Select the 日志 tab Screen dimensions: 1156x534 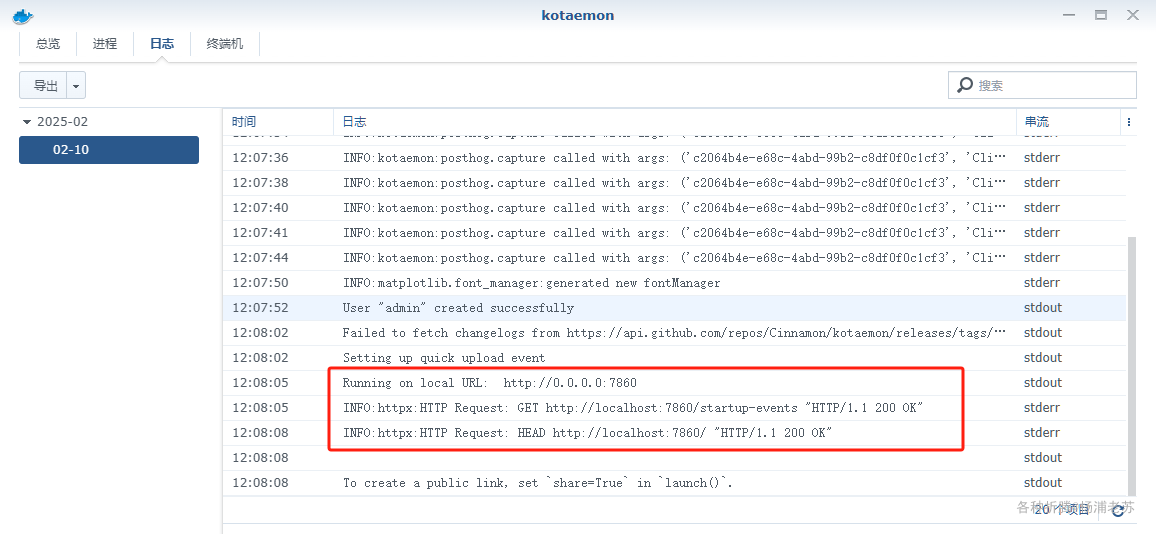pos(161,44)
